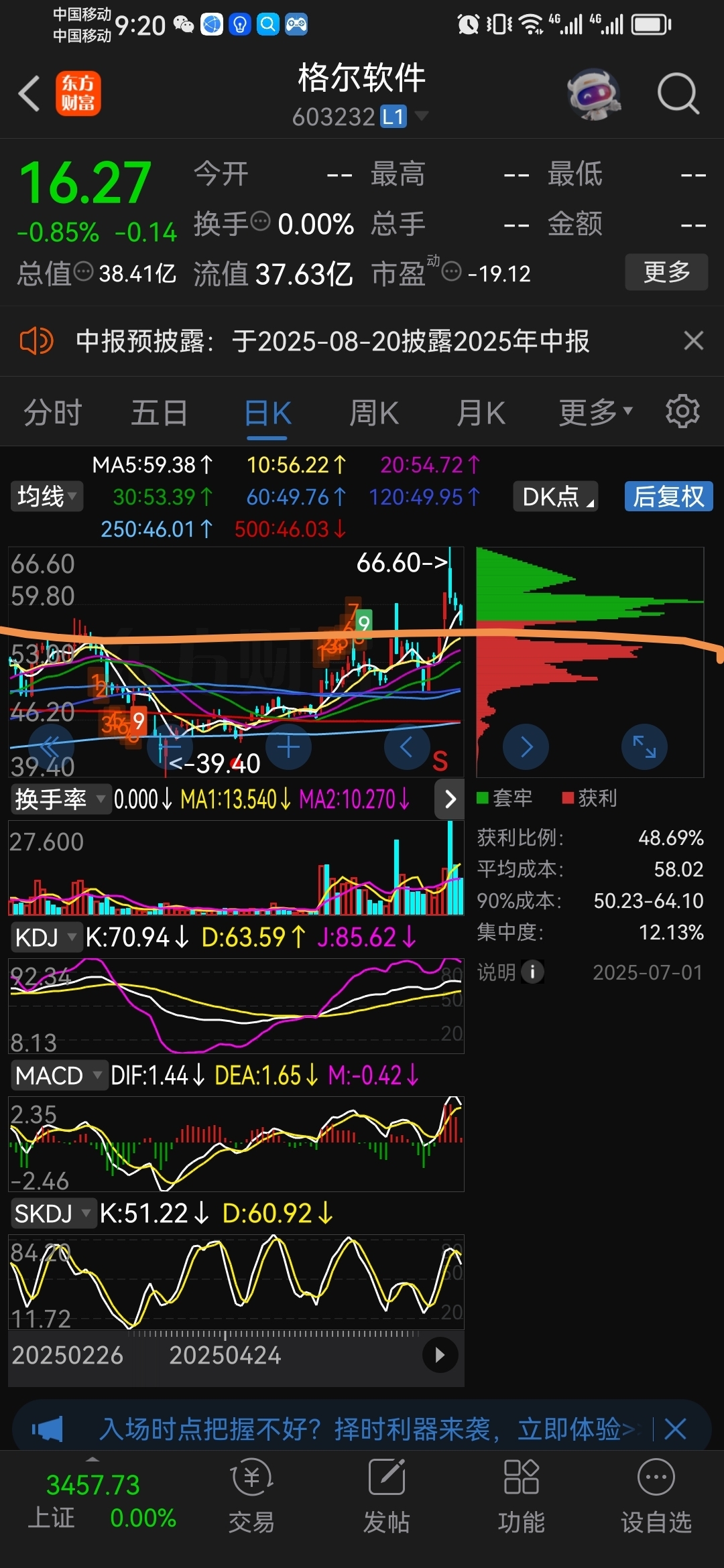The width and height of the screenshot is (724, 1568).
Task: Open the search magnifier icon
Action: 678,94
